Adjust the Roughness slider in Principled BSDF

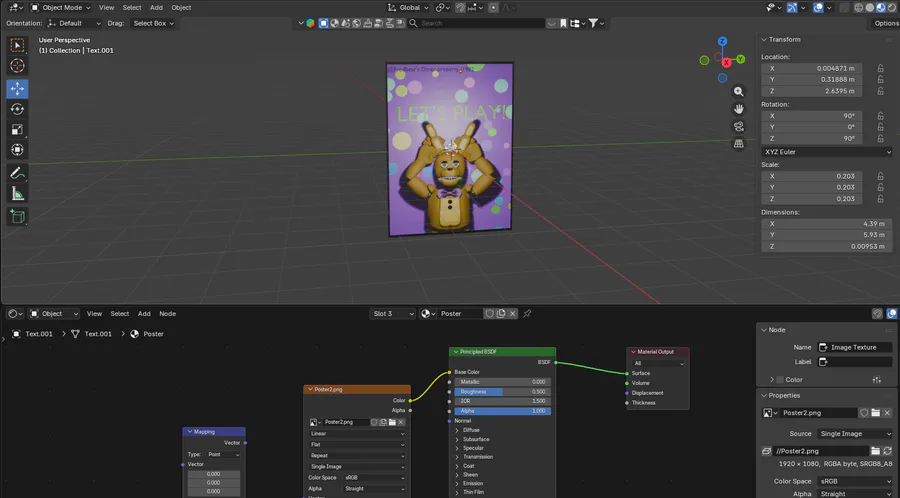click(502, 392)
